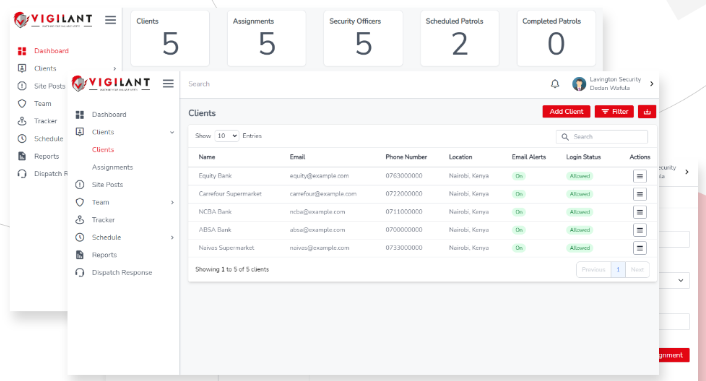Click equity@example.com email cell

click(x=319, y=176)
